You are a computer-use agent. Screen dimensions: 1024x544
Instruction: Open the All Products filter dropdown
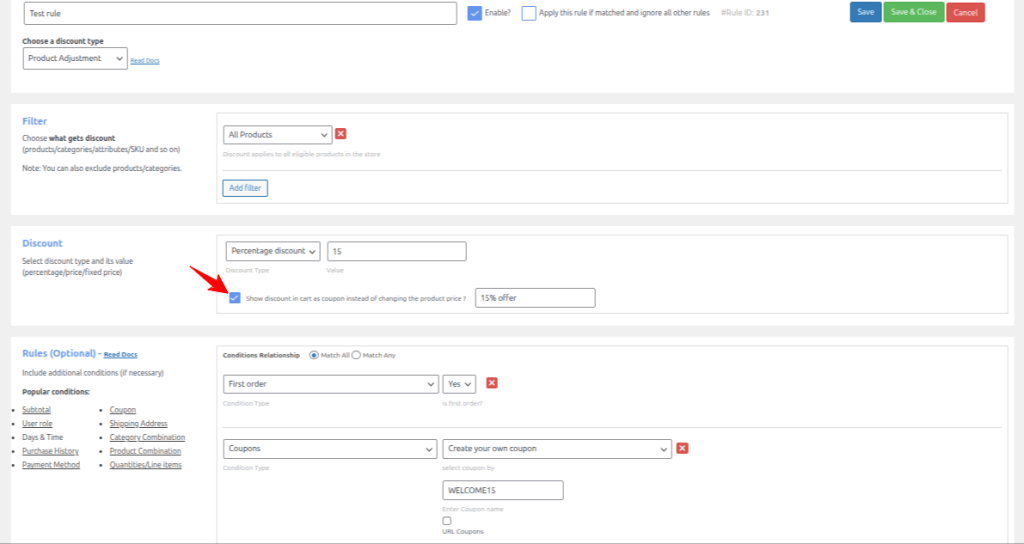[x=278, y=135]
